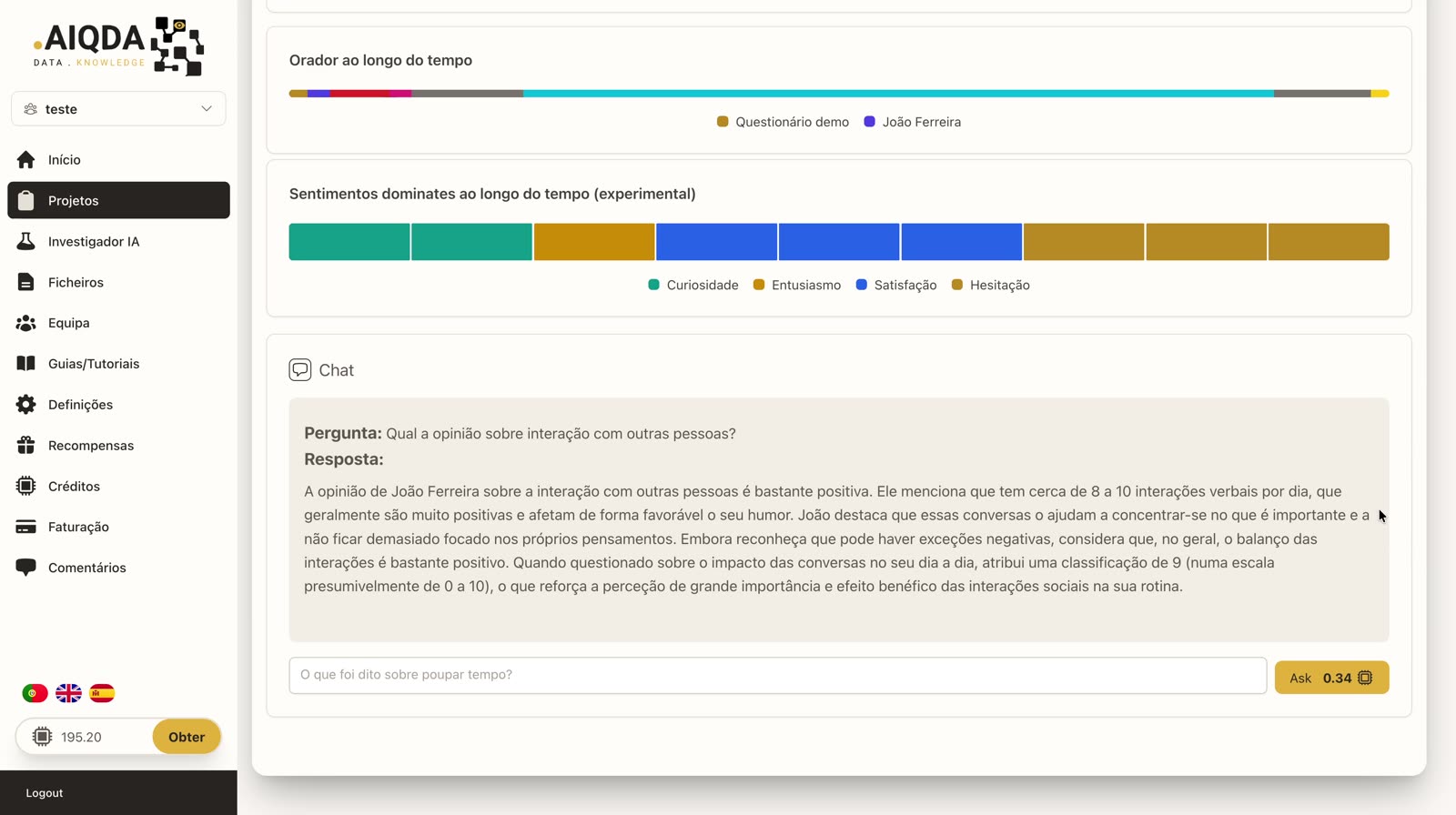Switch language to English UK flag
Image resolution: width=1456 pixels, height=815 pixels.
[68, 693]
